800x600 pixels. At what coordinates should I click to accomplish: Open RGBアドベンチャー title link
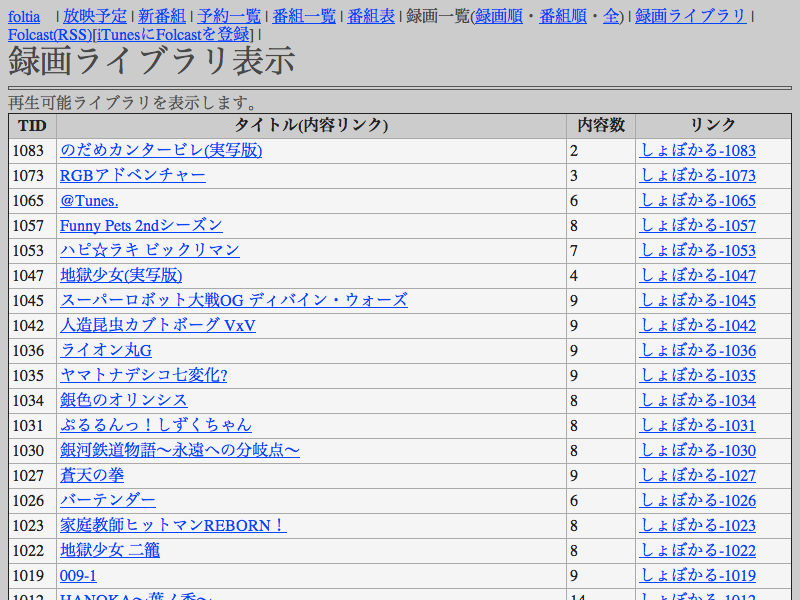(x=132, y=175)
